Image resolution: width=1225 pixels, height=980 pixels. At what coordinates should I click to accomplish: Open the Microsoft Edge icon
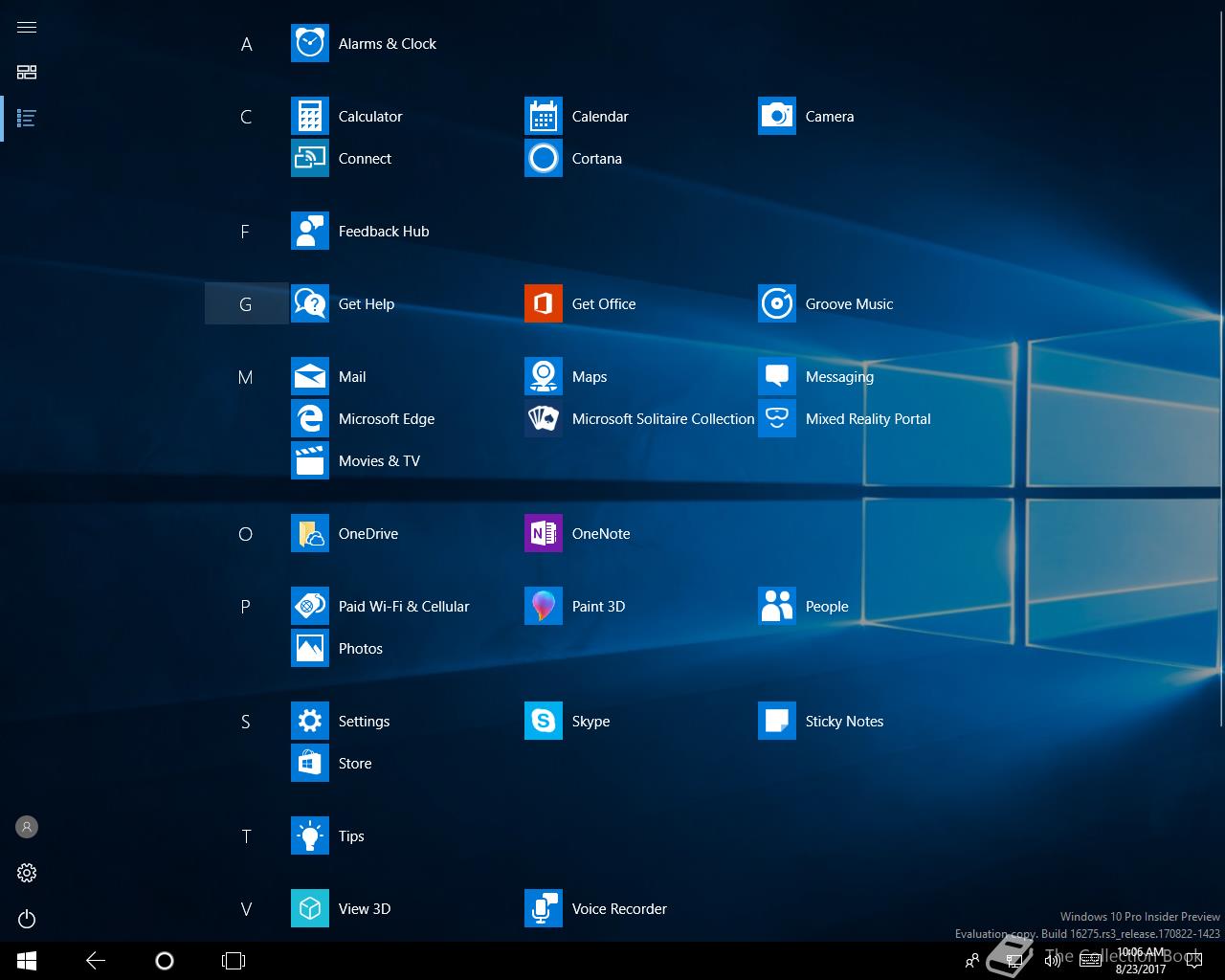tap(309, 418)
